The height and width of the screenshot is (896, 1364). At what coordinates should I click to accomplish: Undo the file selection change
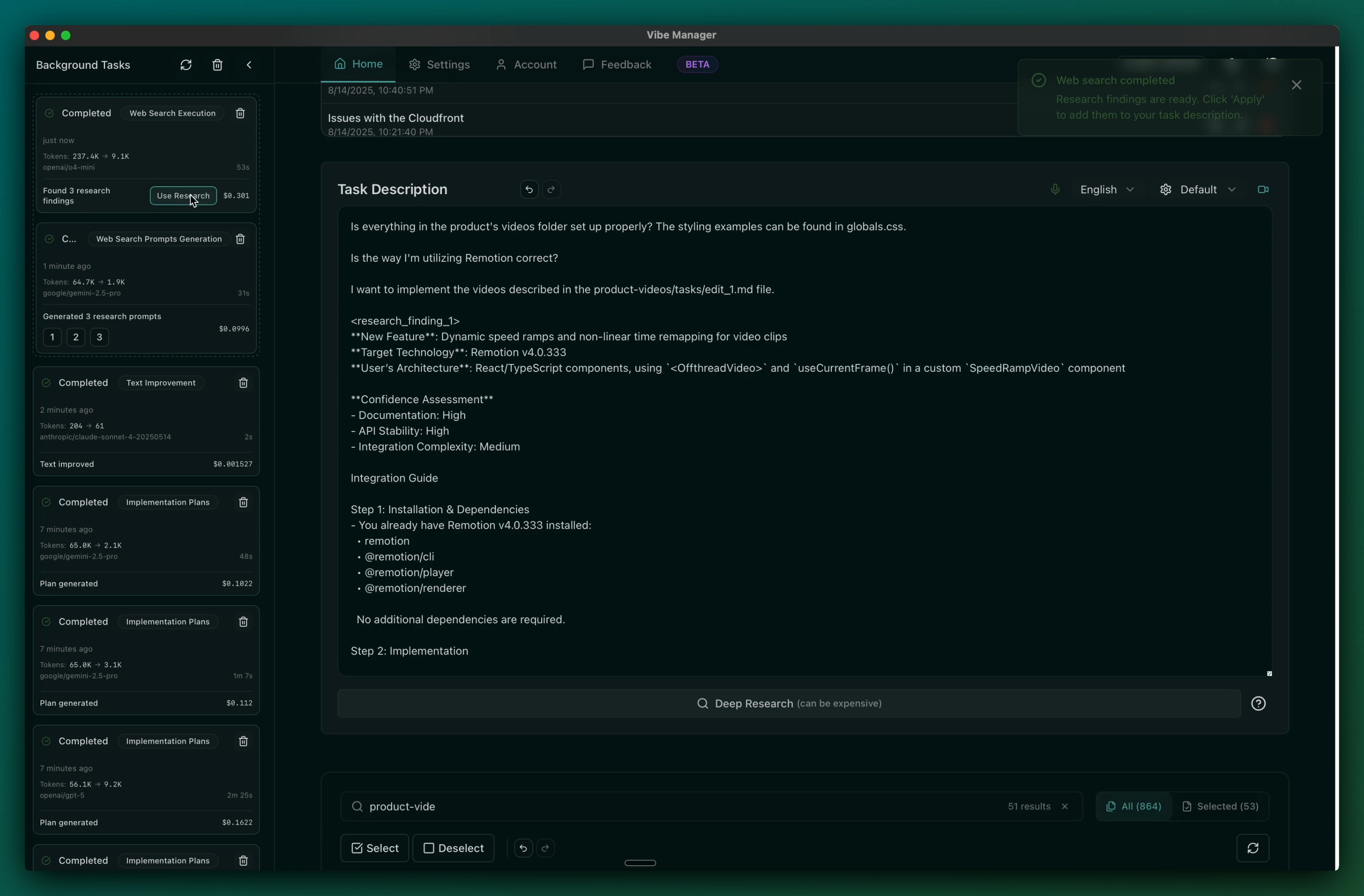tap(523, 848)
